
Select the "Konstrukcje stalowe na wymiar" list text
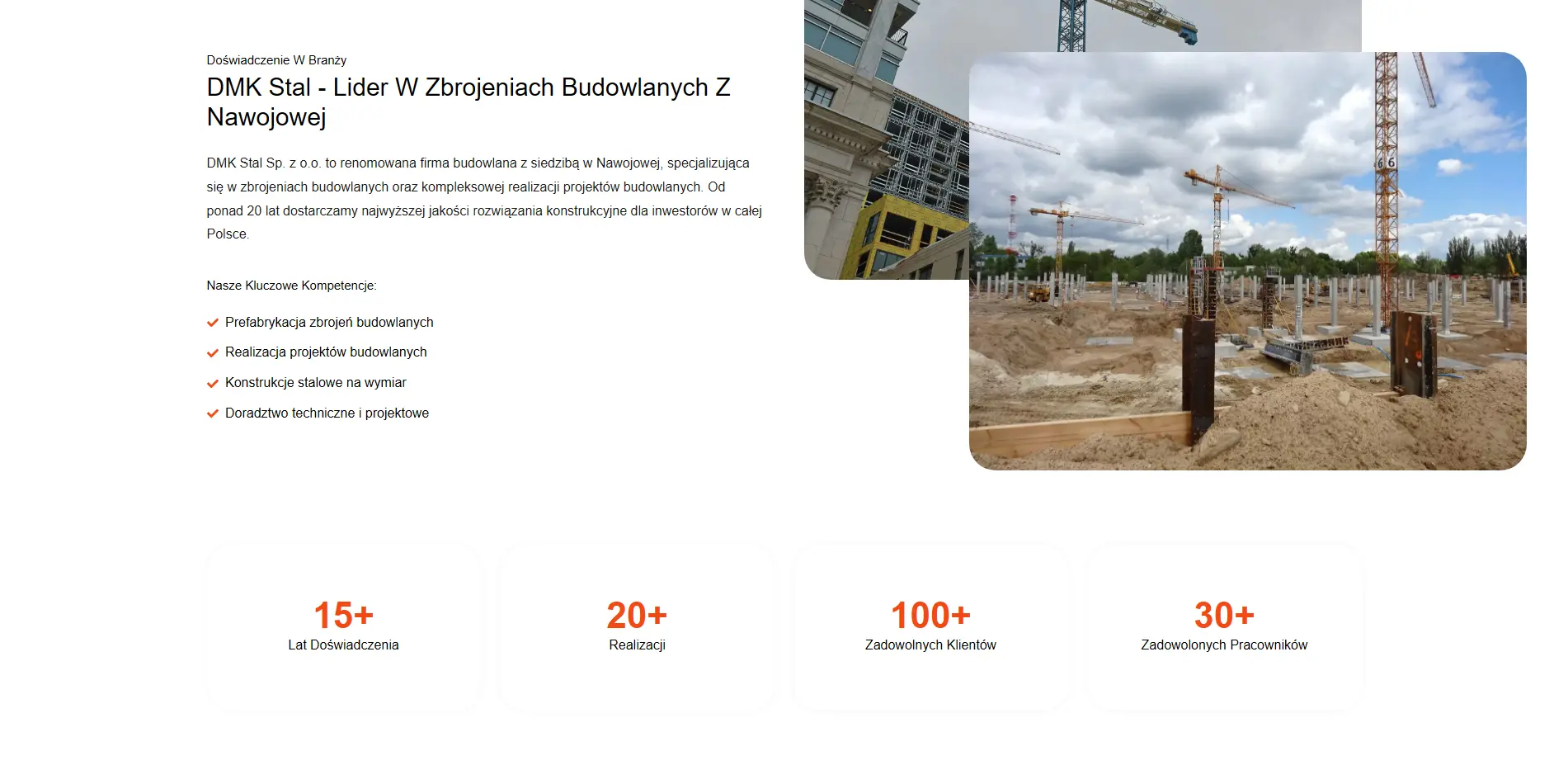pos(315,382)
